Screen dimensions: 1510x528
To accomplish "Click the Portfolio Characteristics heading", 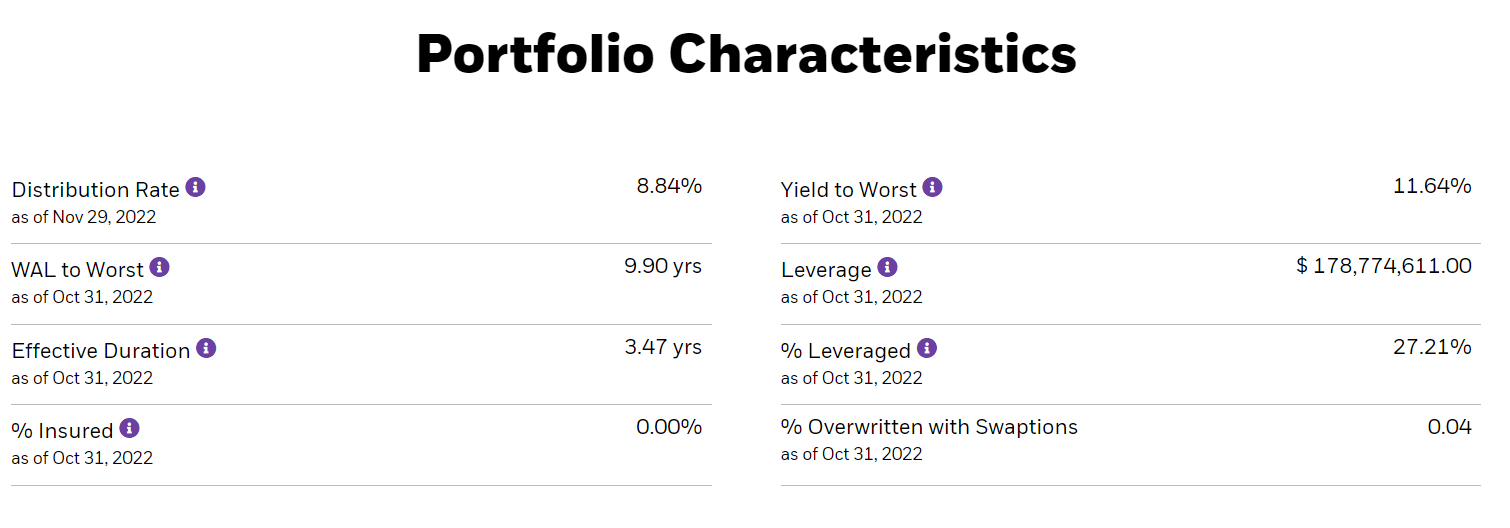I will [746, 54].
